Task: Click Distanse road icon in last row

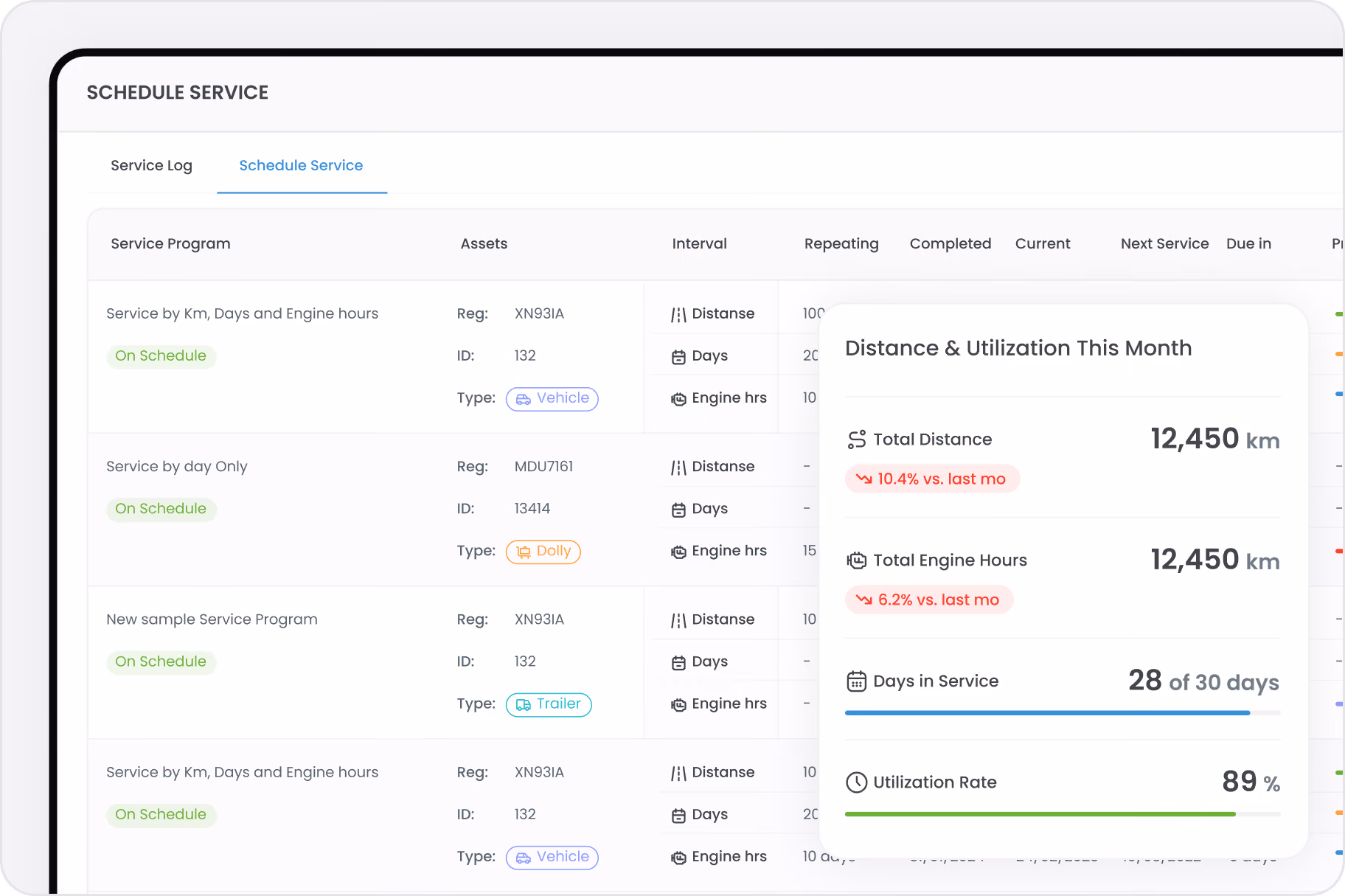Action: point(678,773)
